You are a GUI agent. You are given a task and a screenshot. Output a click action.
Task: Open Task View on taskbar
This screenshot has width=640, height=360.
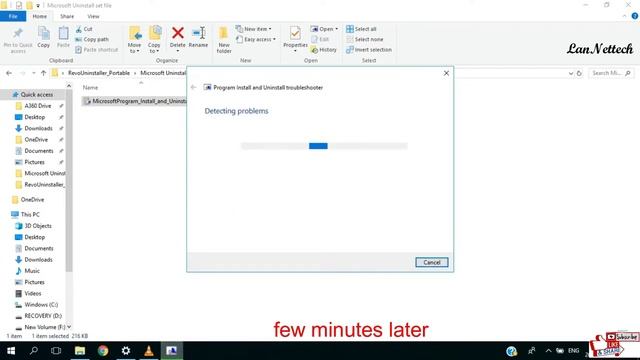(56, 351)
